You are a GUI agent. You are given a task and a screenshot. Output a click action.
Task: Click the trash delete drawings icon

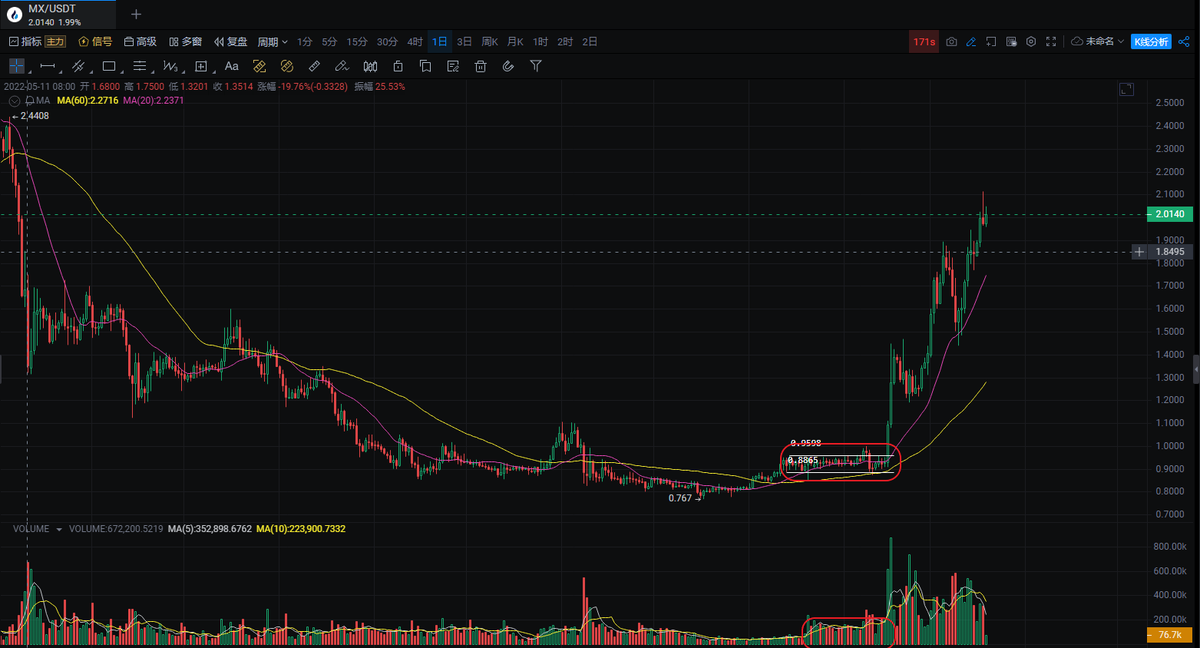click(480, 66)
